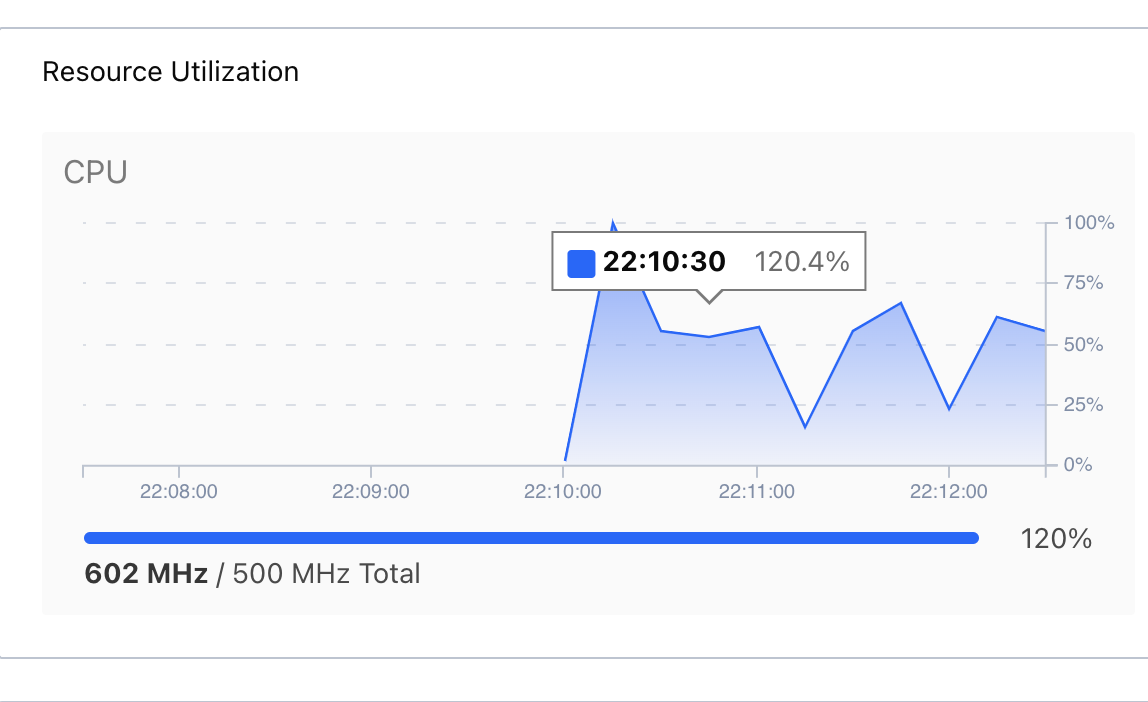
Task: Select the 22:10:00 axis timestamp
Action: pyautogui.click(x=565, y=491)
